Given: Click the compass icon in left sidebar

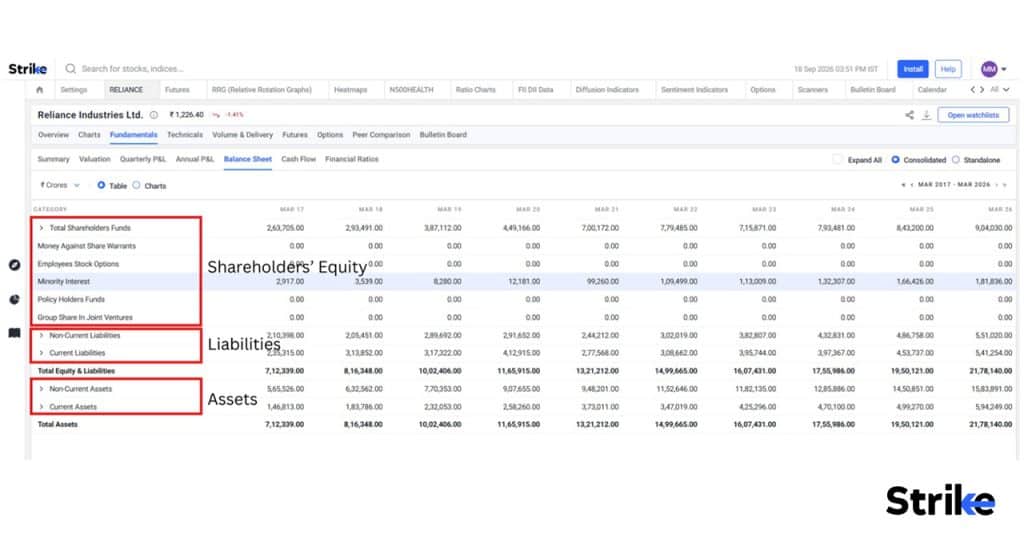Looking at the screenshot, I should [x=14, y=264].
